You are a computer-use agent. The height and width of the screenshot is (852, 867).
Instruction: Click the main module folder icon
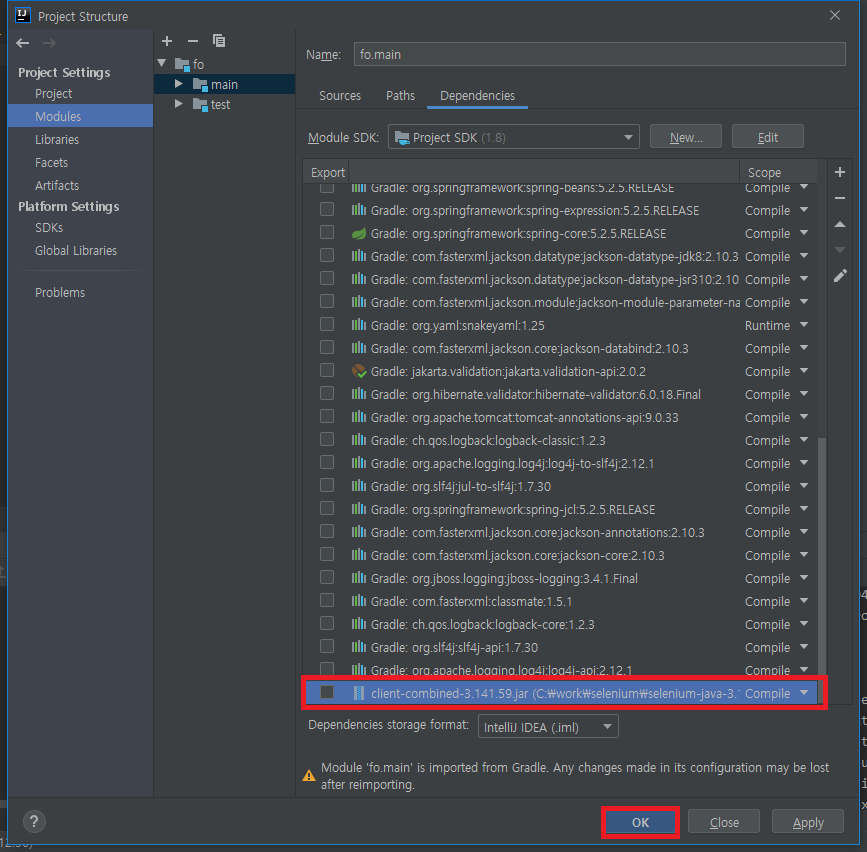(200, 85)
